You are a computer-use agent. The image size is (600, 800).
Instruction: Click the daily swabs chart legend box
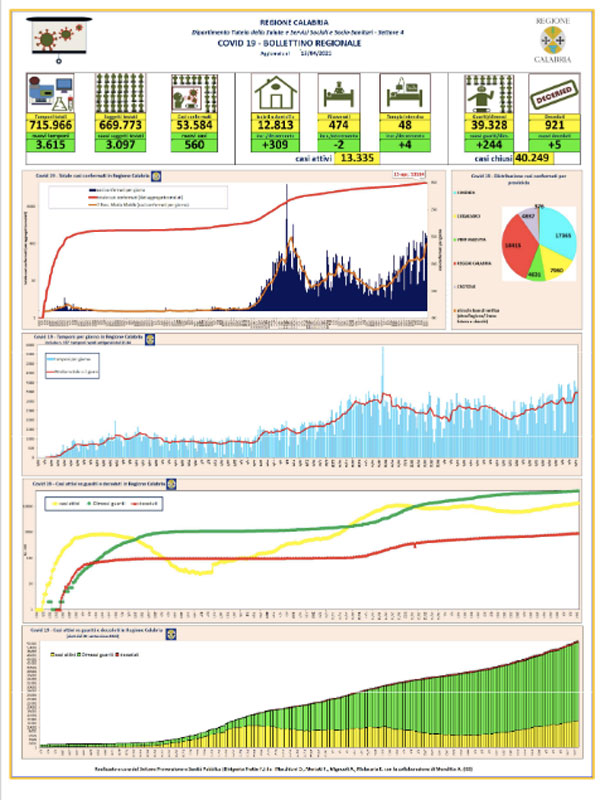[x=72, y=366]
